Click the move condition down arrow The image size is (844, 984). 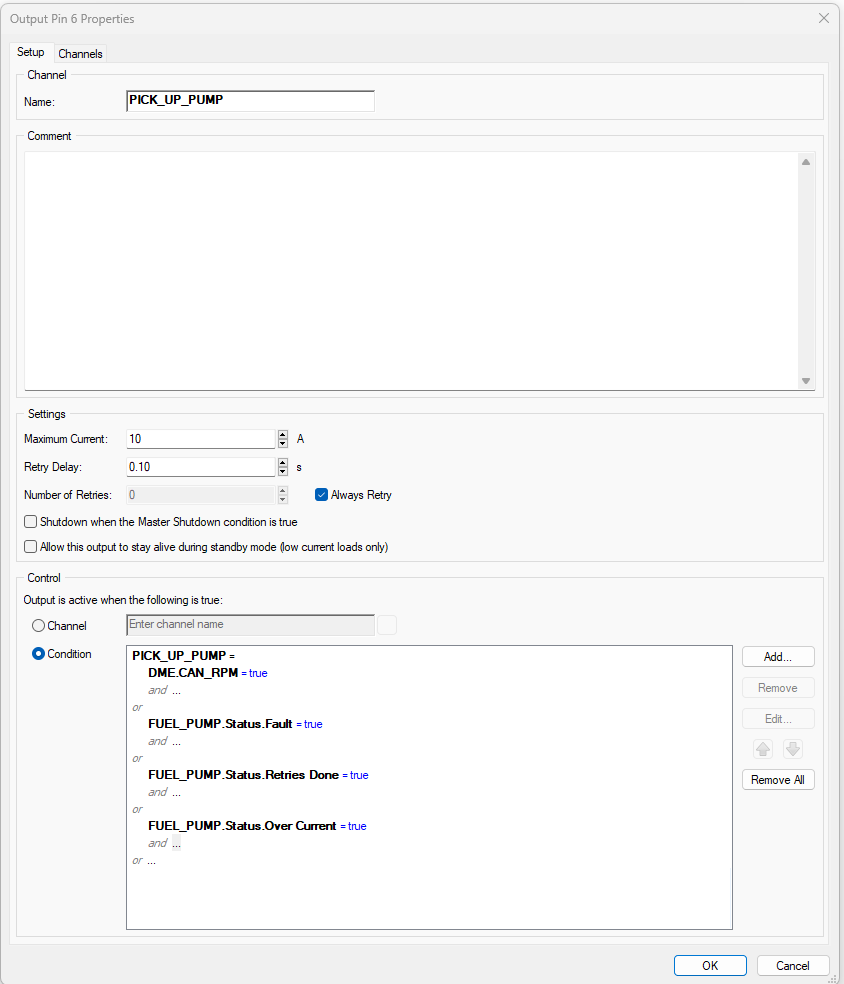(792, 749)
